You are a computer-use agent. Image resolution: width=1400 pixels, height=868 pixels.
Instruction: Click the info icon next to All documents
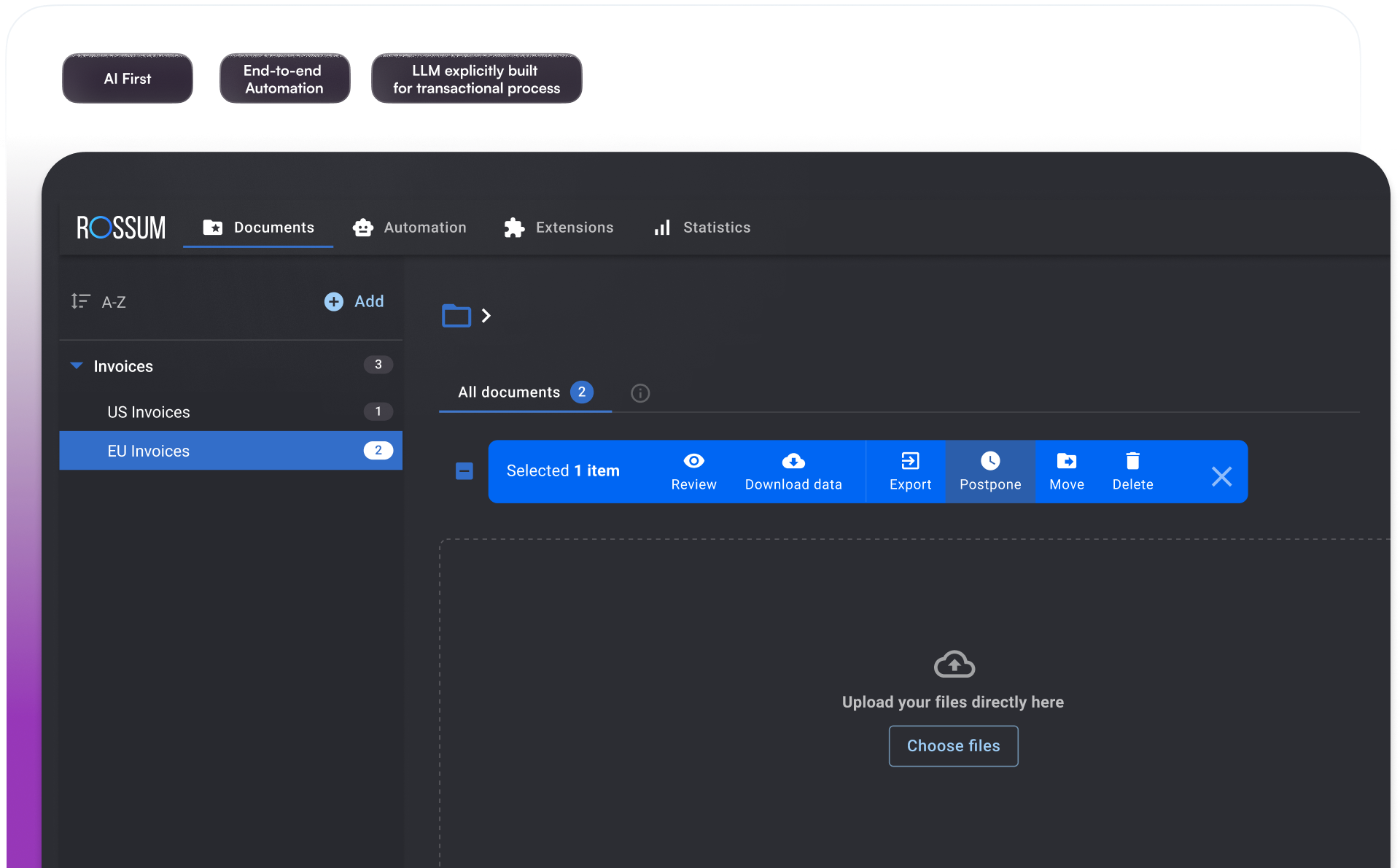(640, 393)
